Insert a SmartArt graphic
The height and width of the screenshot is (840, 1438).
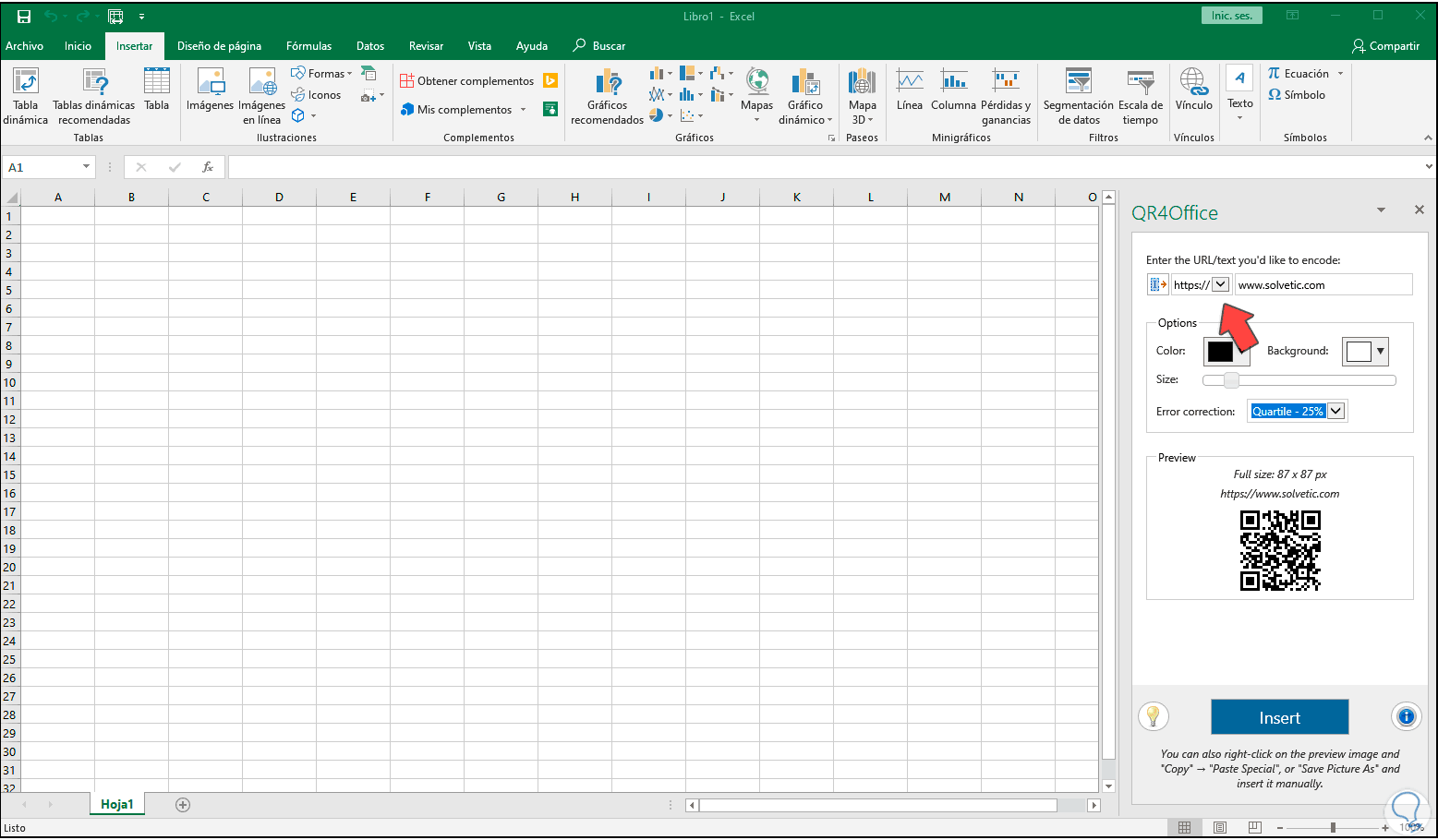click(x=369, y=74)
